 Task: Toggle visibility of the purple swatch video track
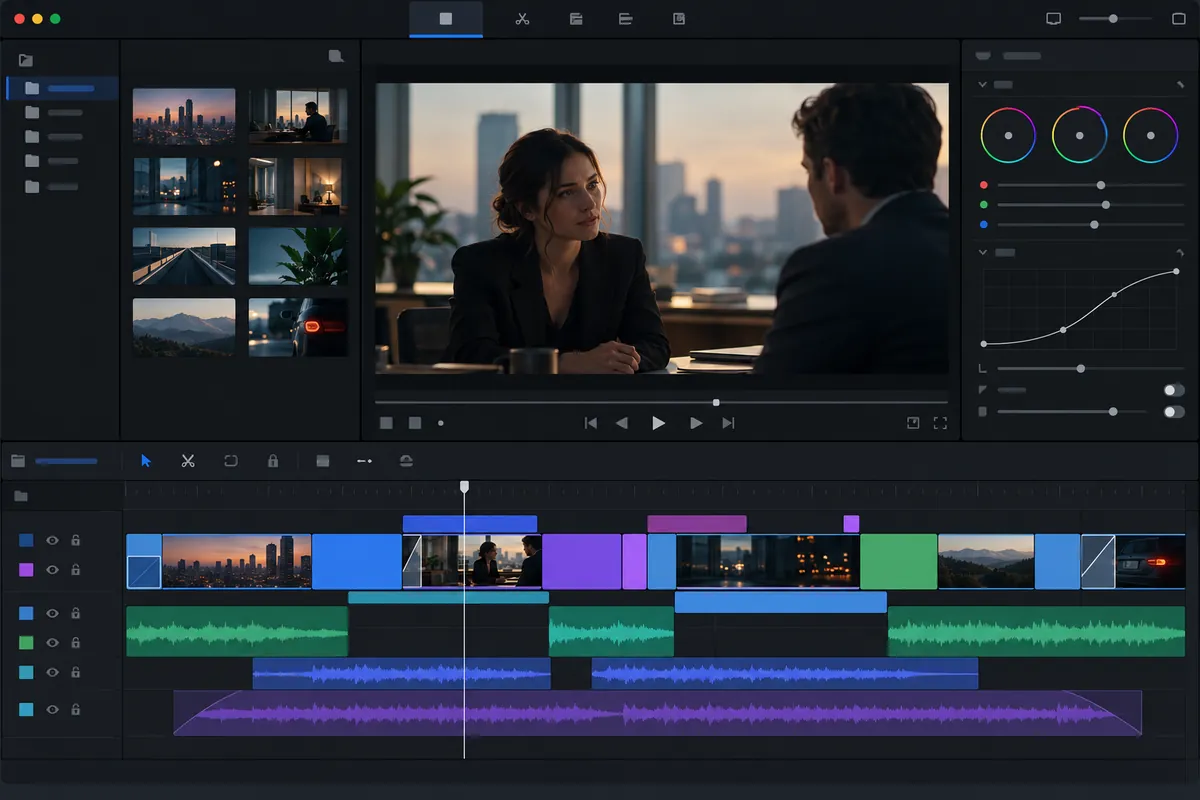[52, 570]
